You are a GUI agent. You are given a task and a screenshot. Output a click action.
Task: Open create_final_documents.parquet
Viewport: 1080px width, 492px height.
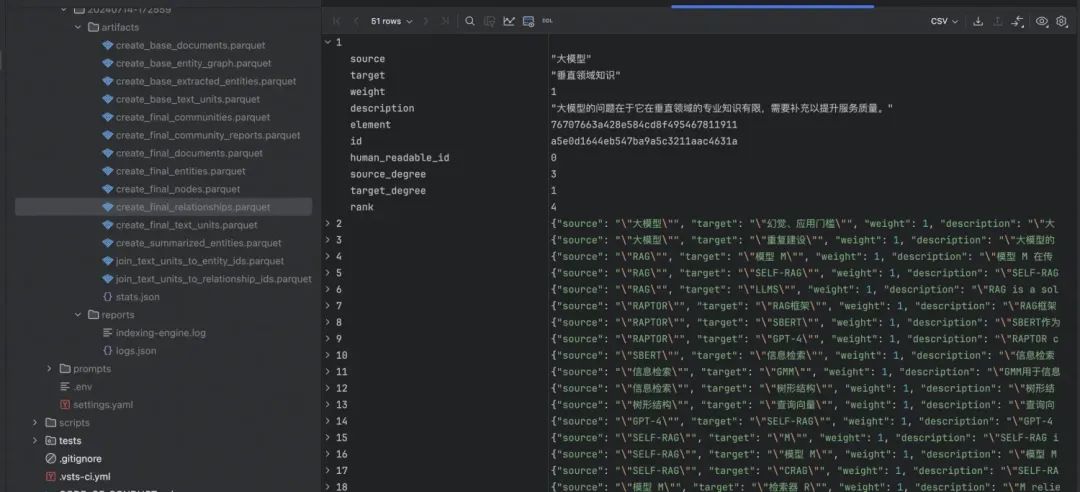[189, 153]
